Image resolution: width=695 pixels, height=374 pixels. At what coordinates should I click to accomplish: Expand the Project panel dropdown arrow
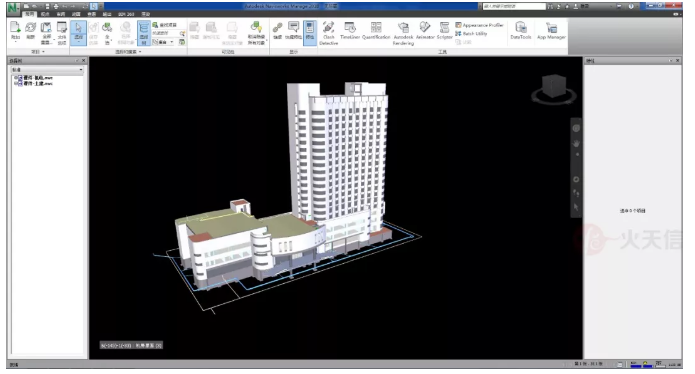pyautogui.click(x=43, y=52)
